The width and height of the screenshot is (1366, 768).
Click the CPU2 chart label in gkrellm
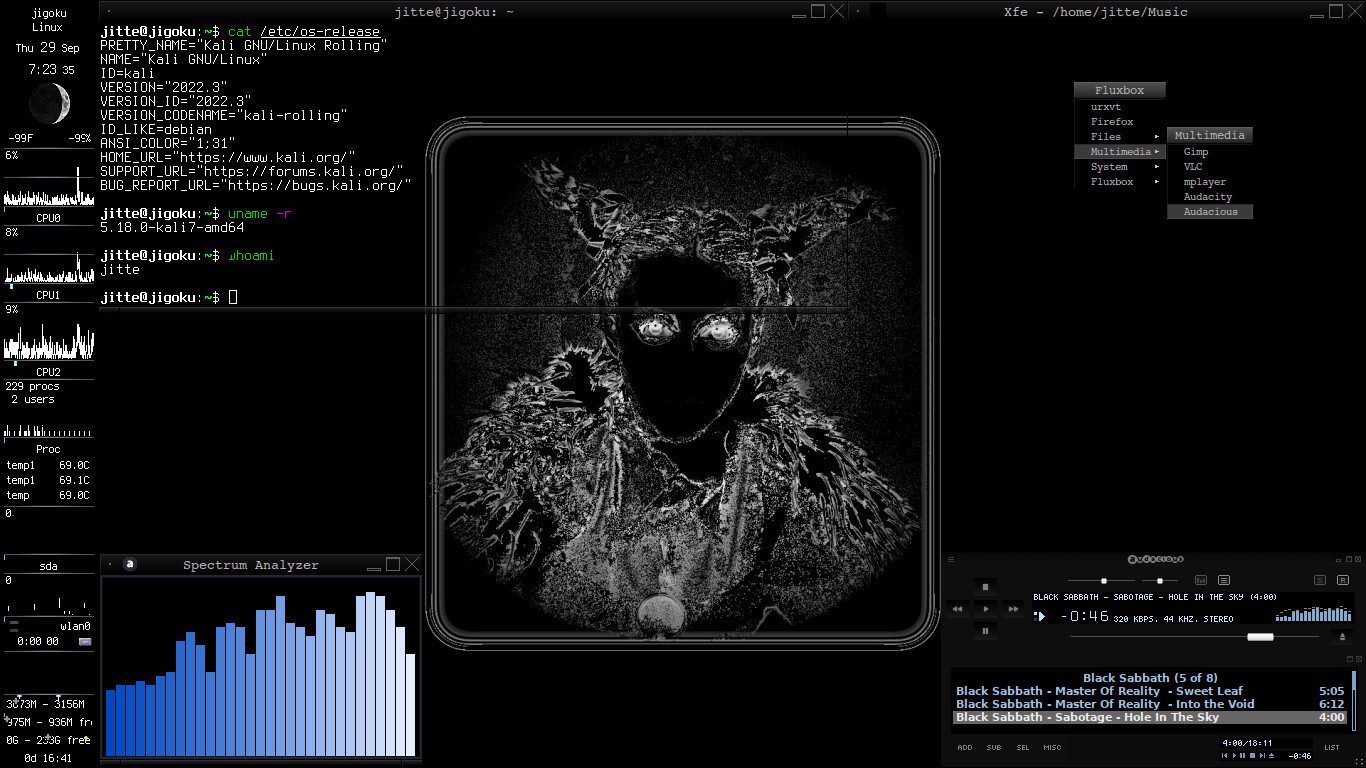48,372
